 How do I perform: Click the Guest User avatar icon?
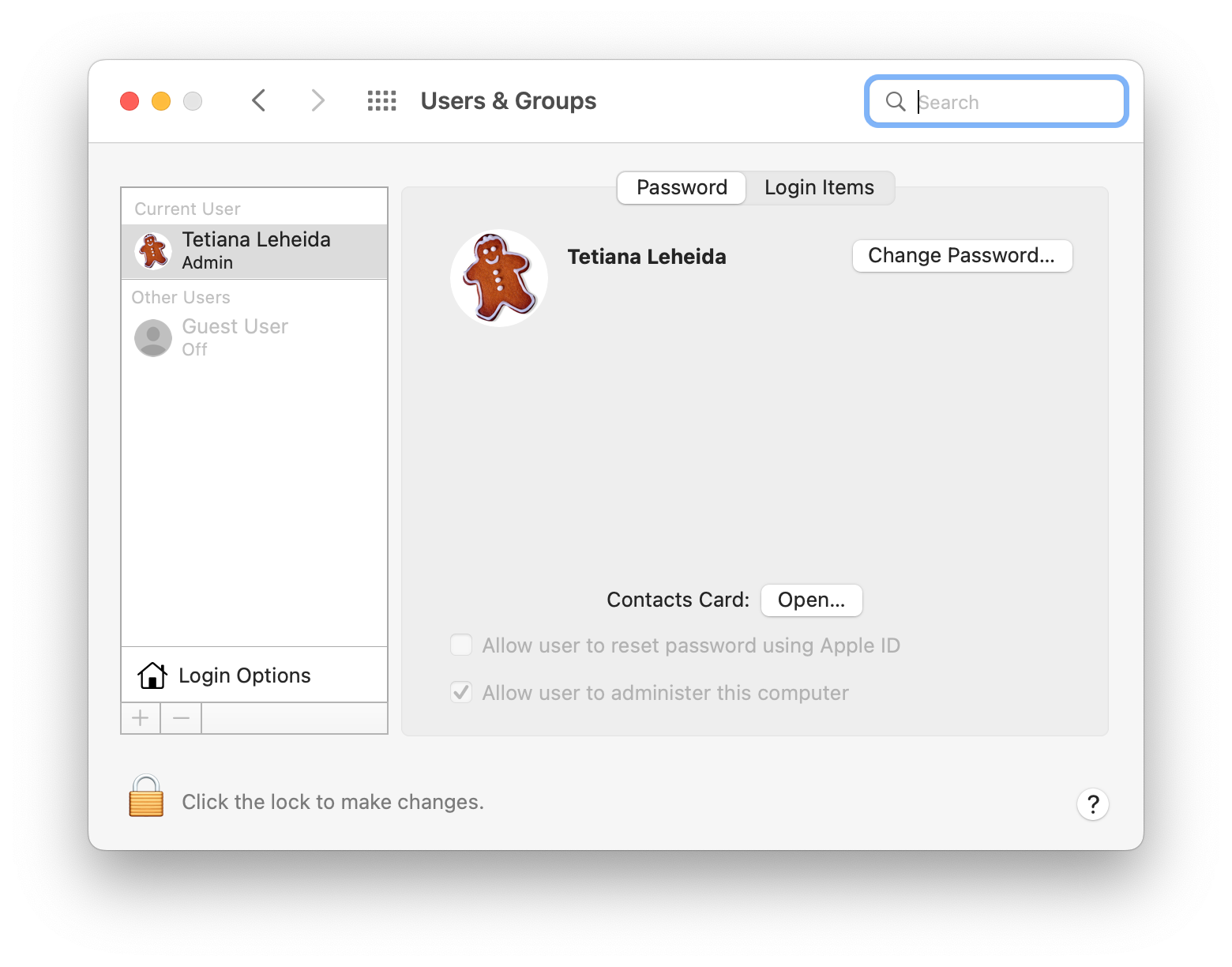tap(153, 338)
